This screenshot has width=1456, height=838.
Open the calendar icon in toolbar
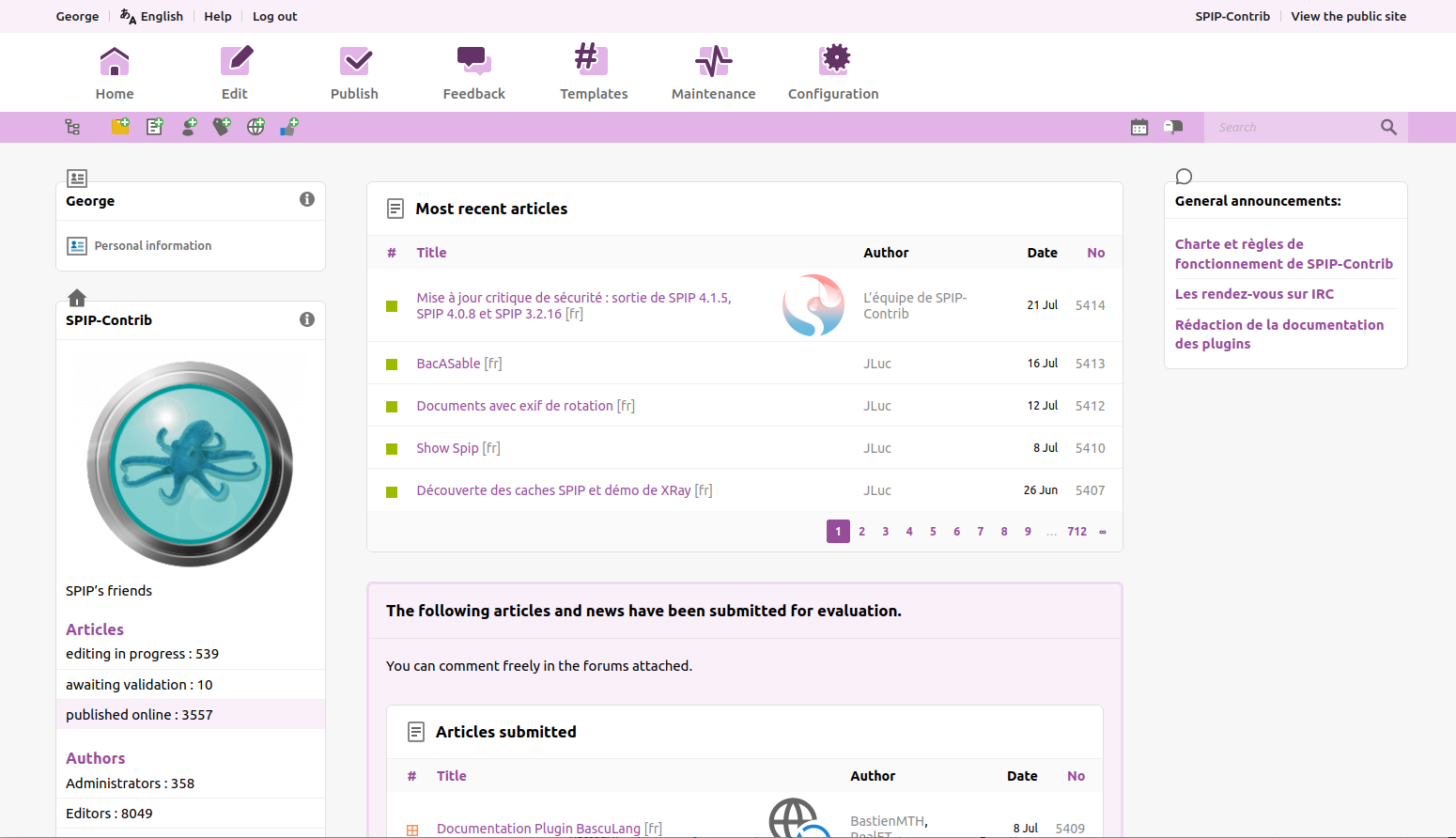(x=1139, y=127)
